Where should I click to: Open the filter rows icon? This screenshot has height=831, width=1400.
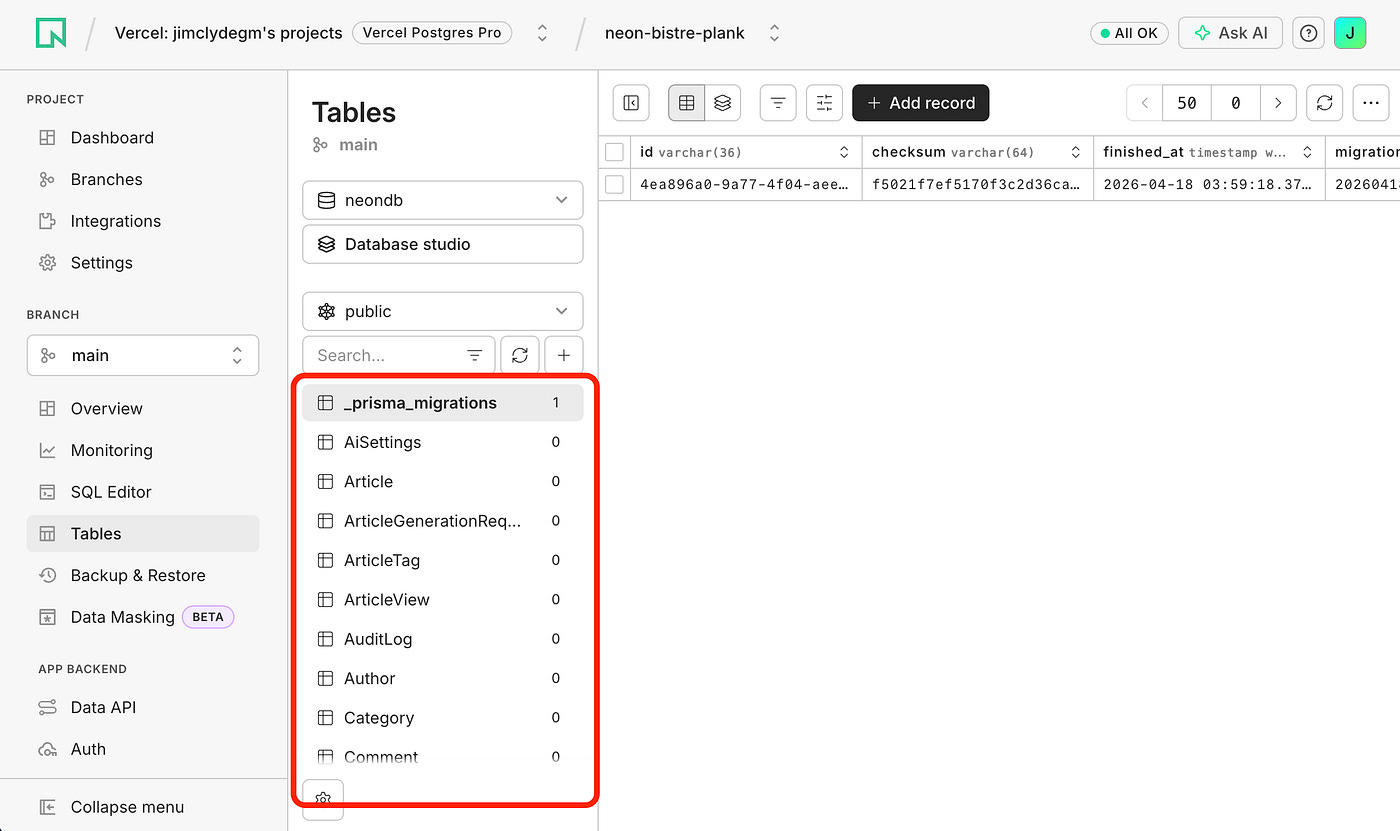[x=778, y=103]
